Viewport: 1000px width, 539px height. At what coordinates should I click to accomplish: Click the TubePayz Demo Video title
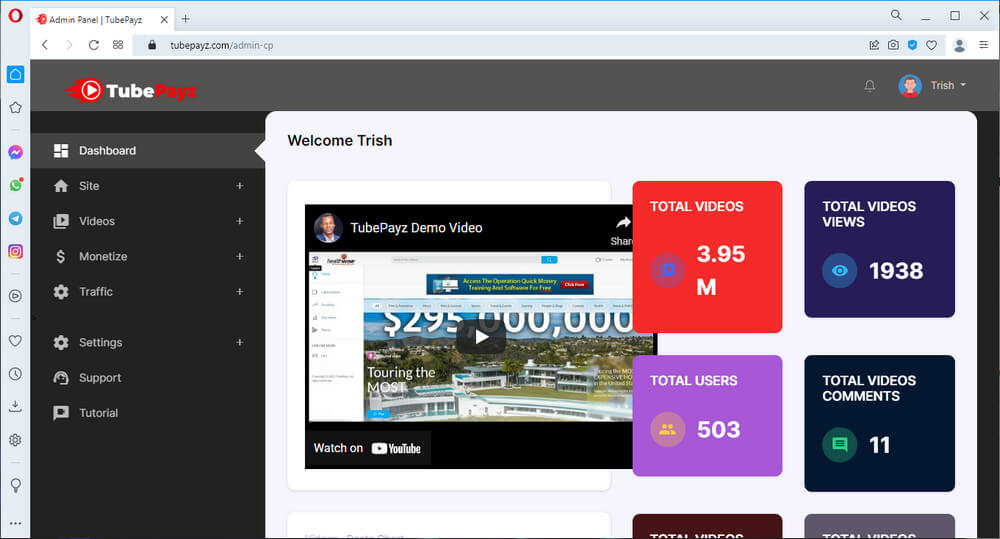point(416,228)
